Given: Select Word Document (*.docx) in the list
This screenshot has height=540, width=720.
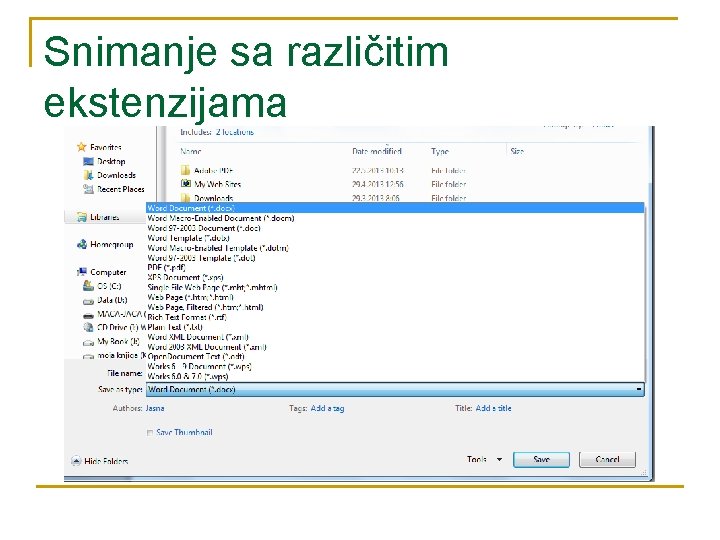Looking at the screenshot, I should click(395, 208).
